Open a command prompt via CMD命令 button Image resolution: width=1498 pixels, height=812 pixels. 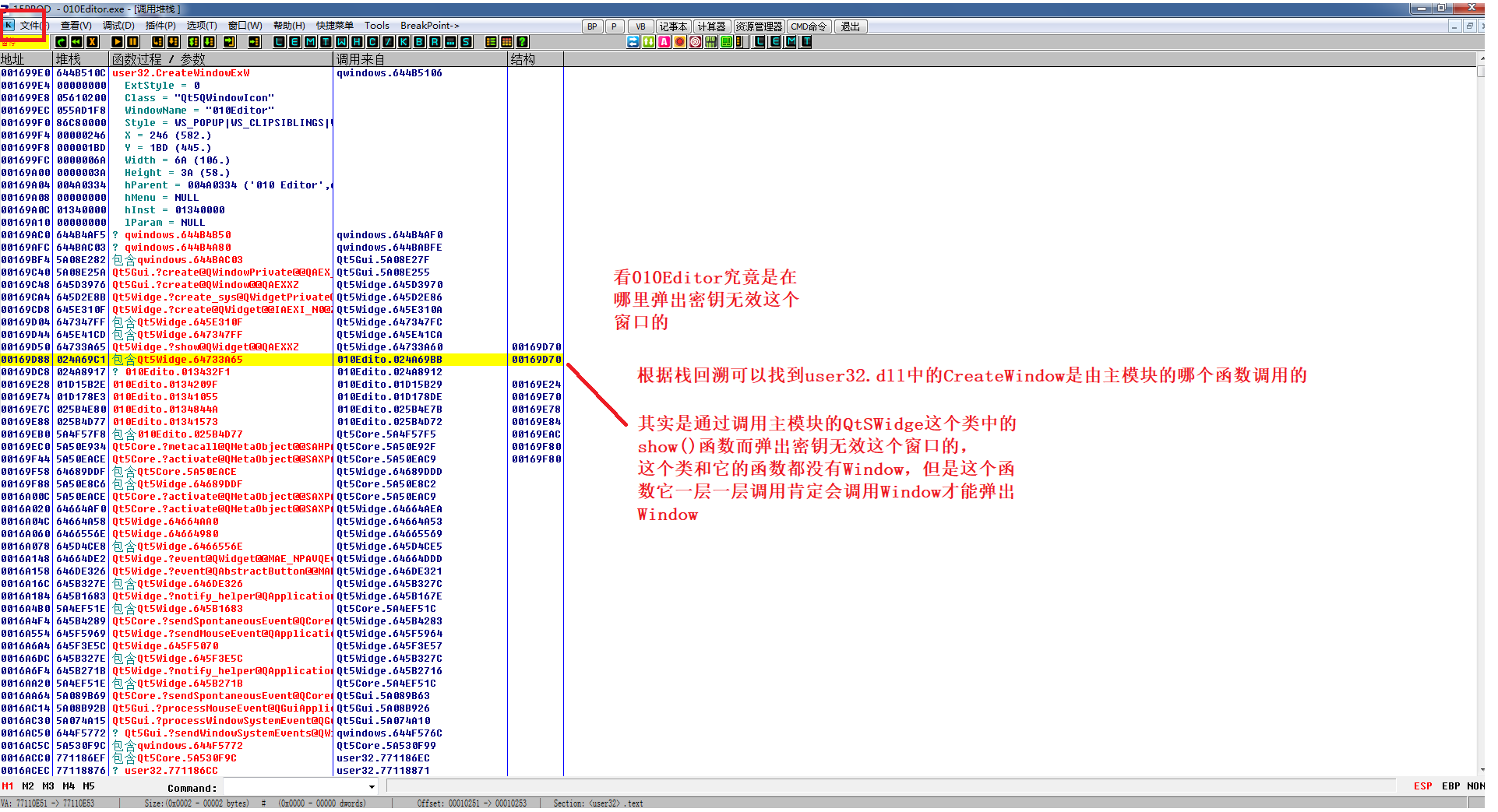point(809,26)
